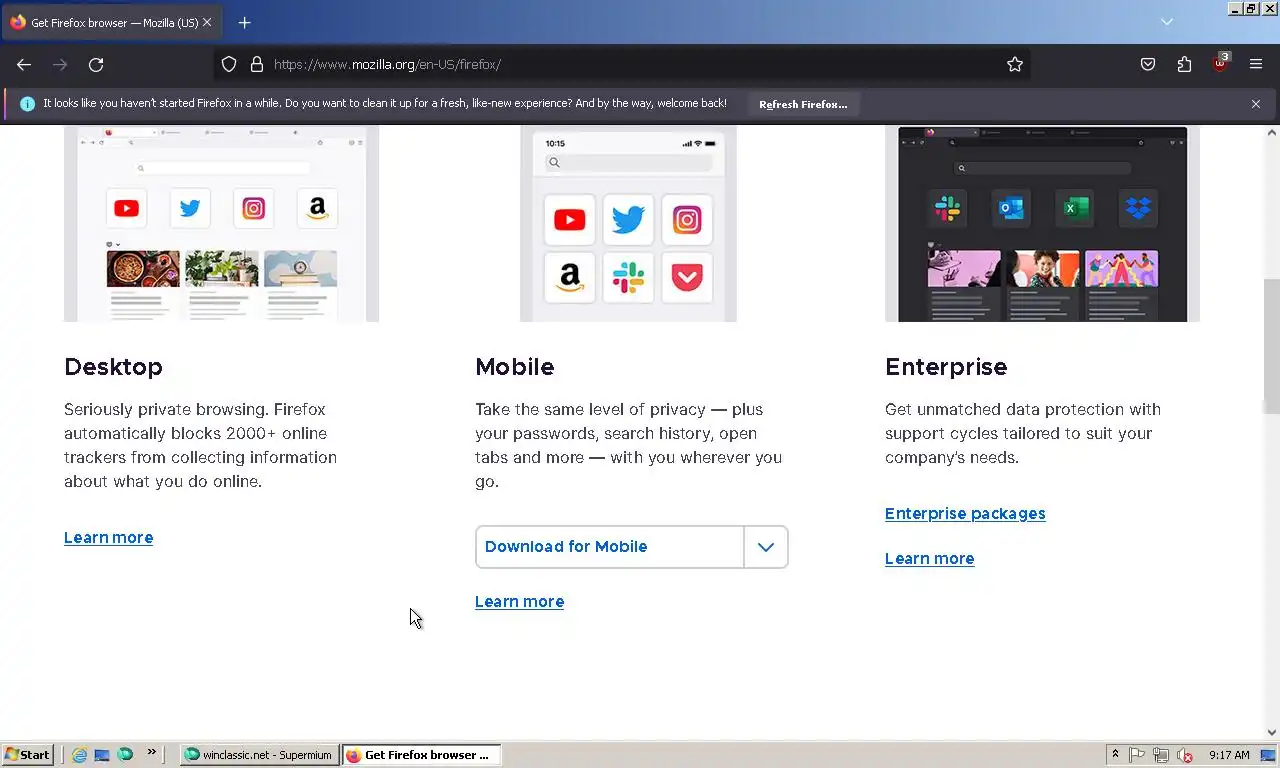1280x768 pixels.
Task: Open the Action Center flag icon
Action: pyautogui.click(x=1138, y=755)
